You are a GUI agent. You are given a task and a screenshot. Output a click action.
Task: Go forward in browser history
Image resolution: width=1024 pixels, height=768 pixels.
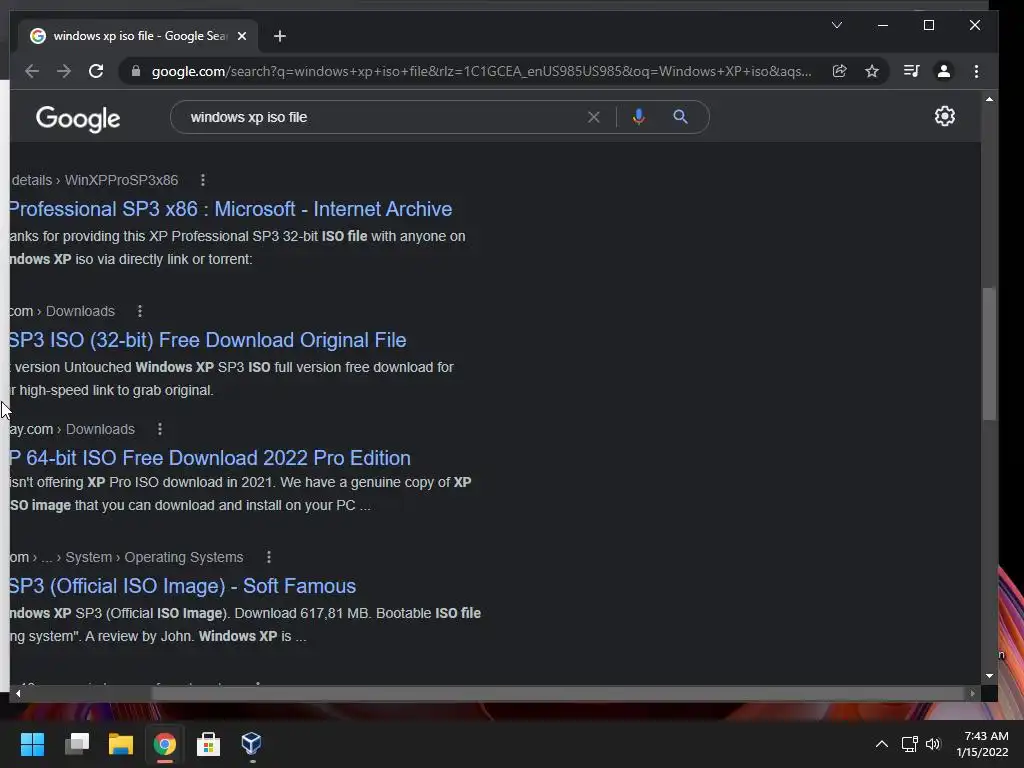(63, 71)
